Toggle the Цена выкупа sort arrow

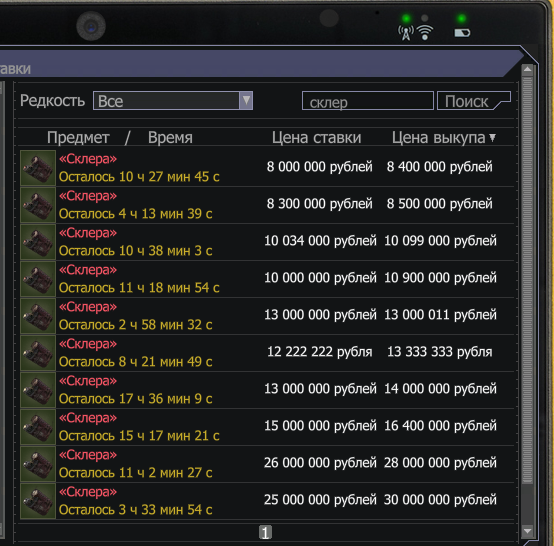(493, 137)
